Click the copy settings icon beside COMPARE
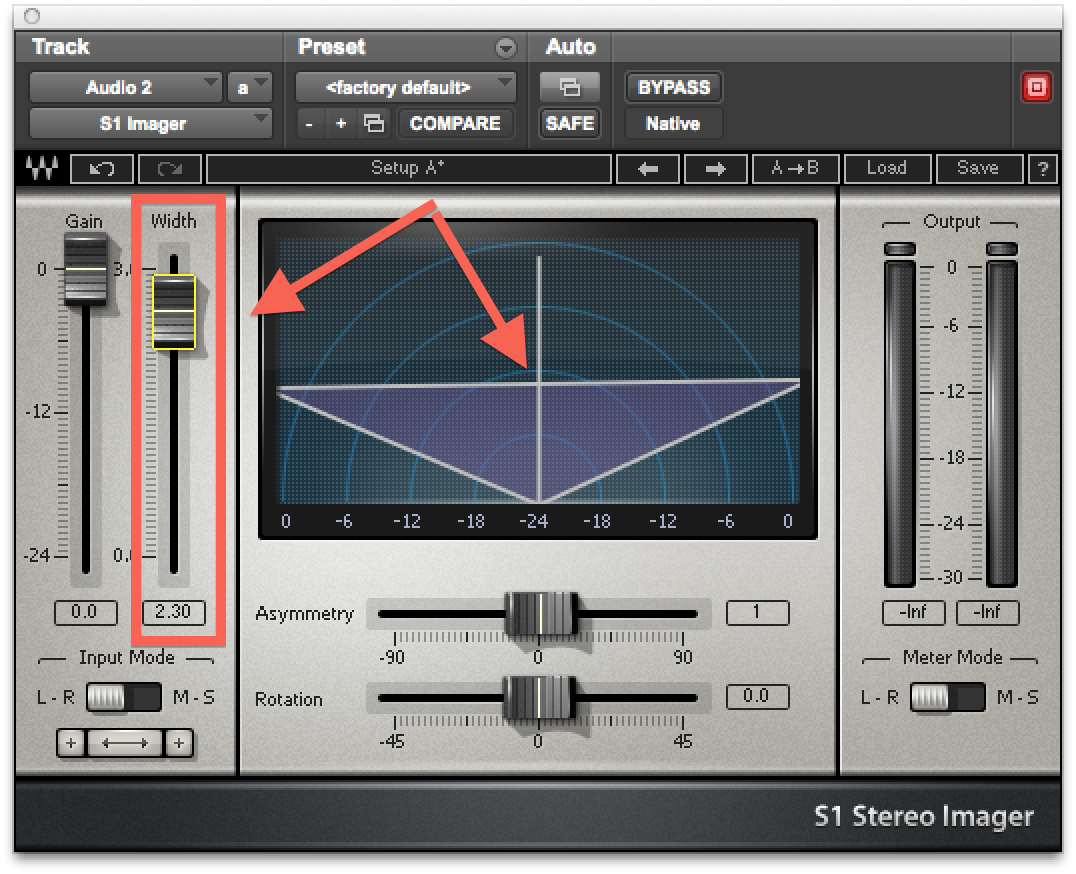This screenshot has width=1076, height=874. [x=374, y=124]
